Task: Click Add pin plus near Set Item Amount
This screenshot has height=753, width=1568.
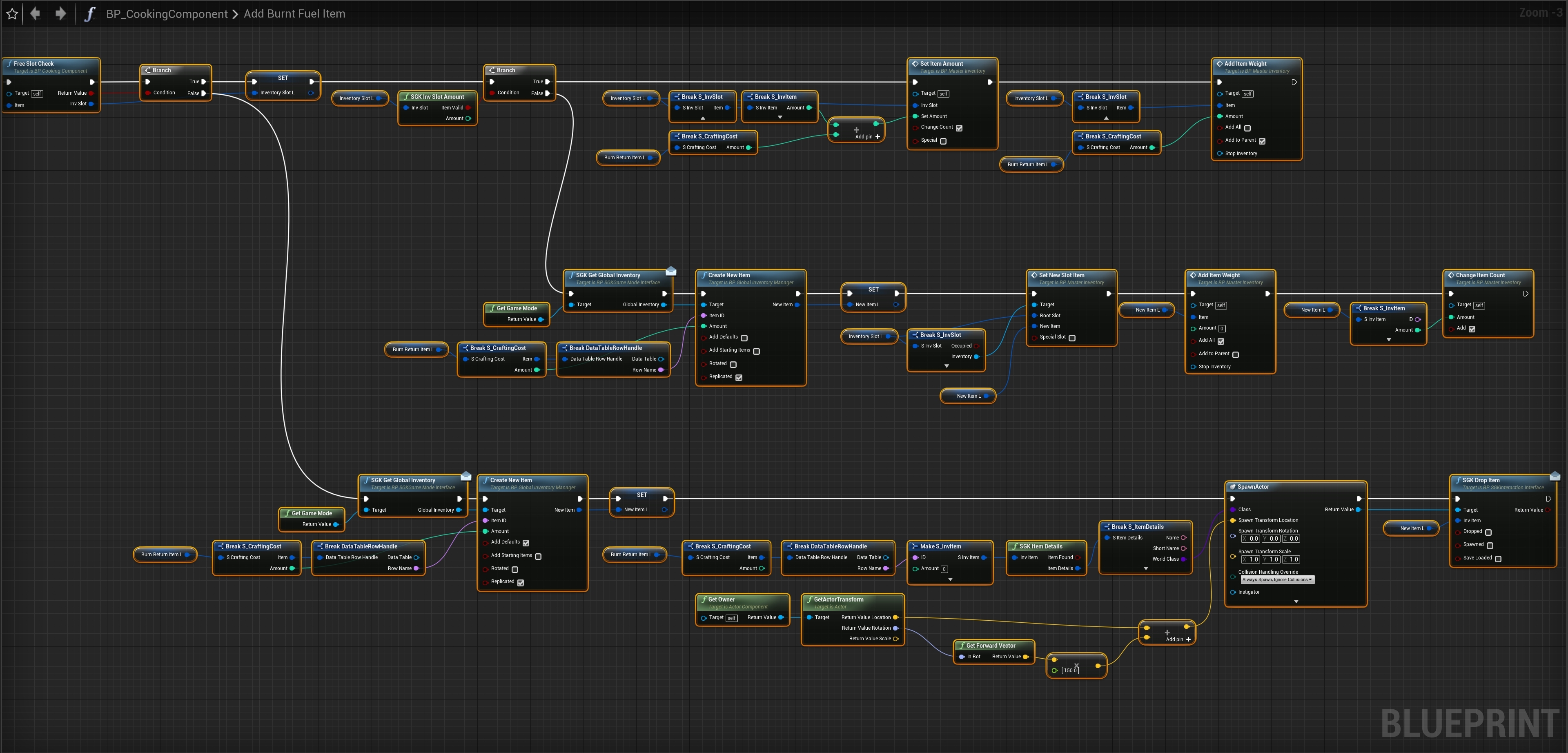Action: point(877,137)
